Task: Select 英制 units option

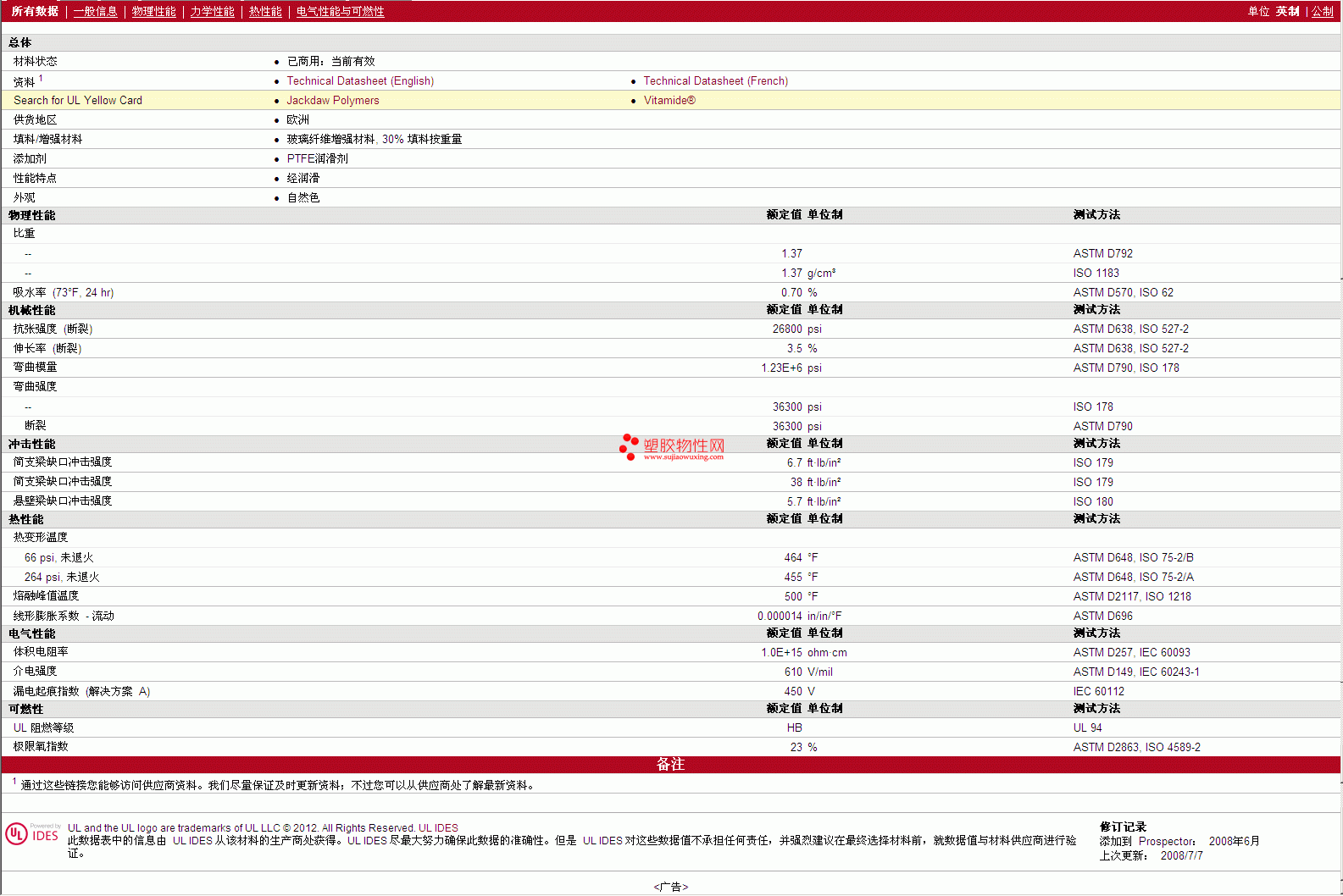Action: [x=1287, y=11]
